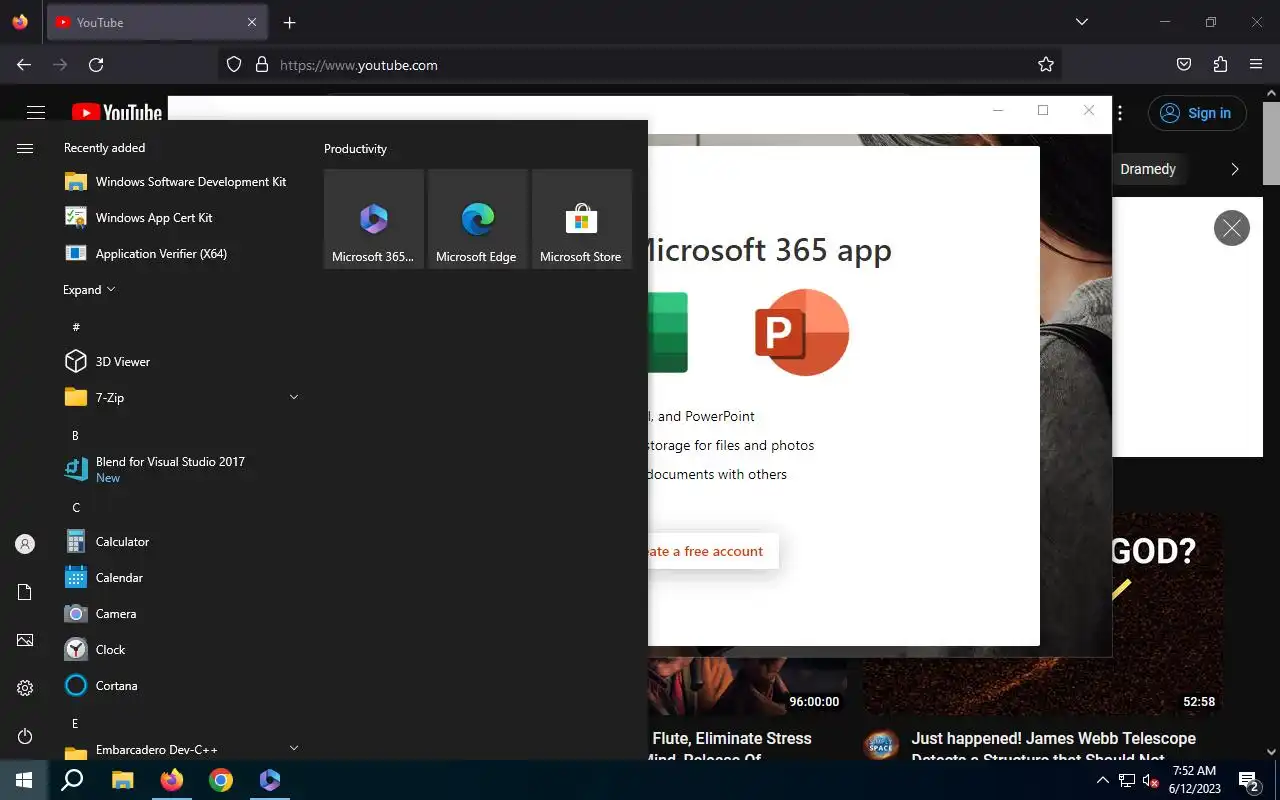
Task: Open YouTube settings three-dot menu
Action: pos(1120,113)
